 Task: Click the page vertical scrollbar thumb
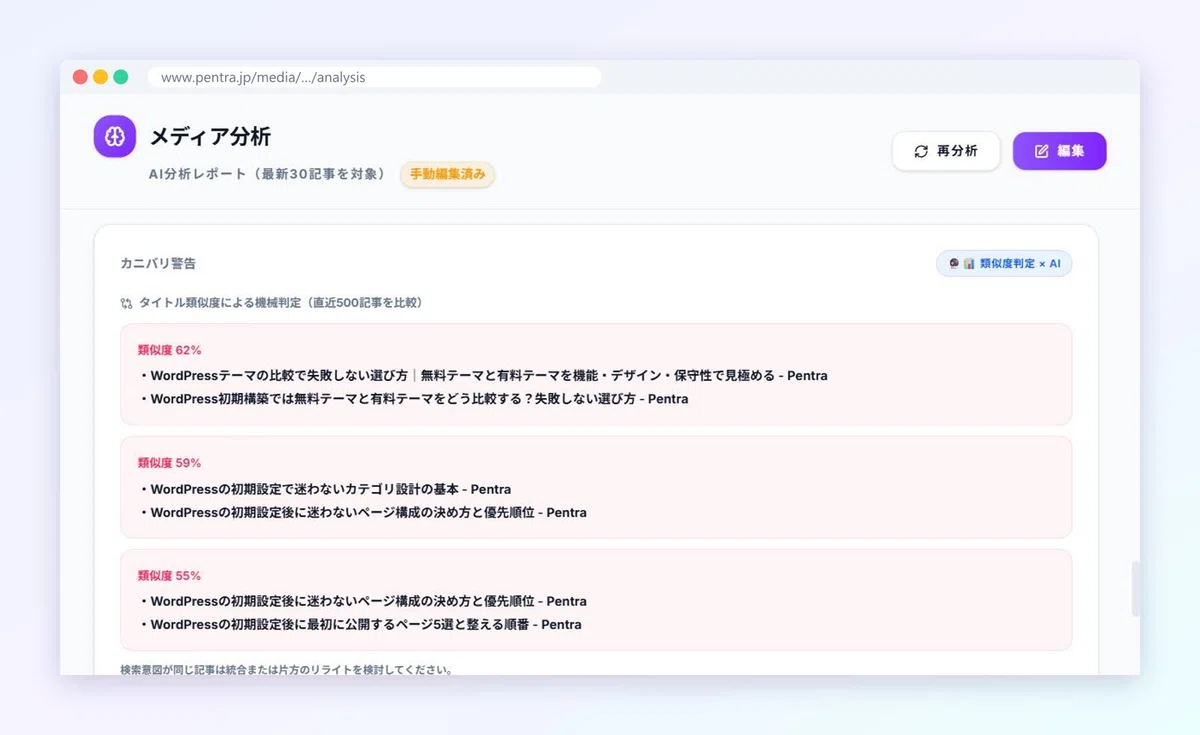tap(1135, 589)
